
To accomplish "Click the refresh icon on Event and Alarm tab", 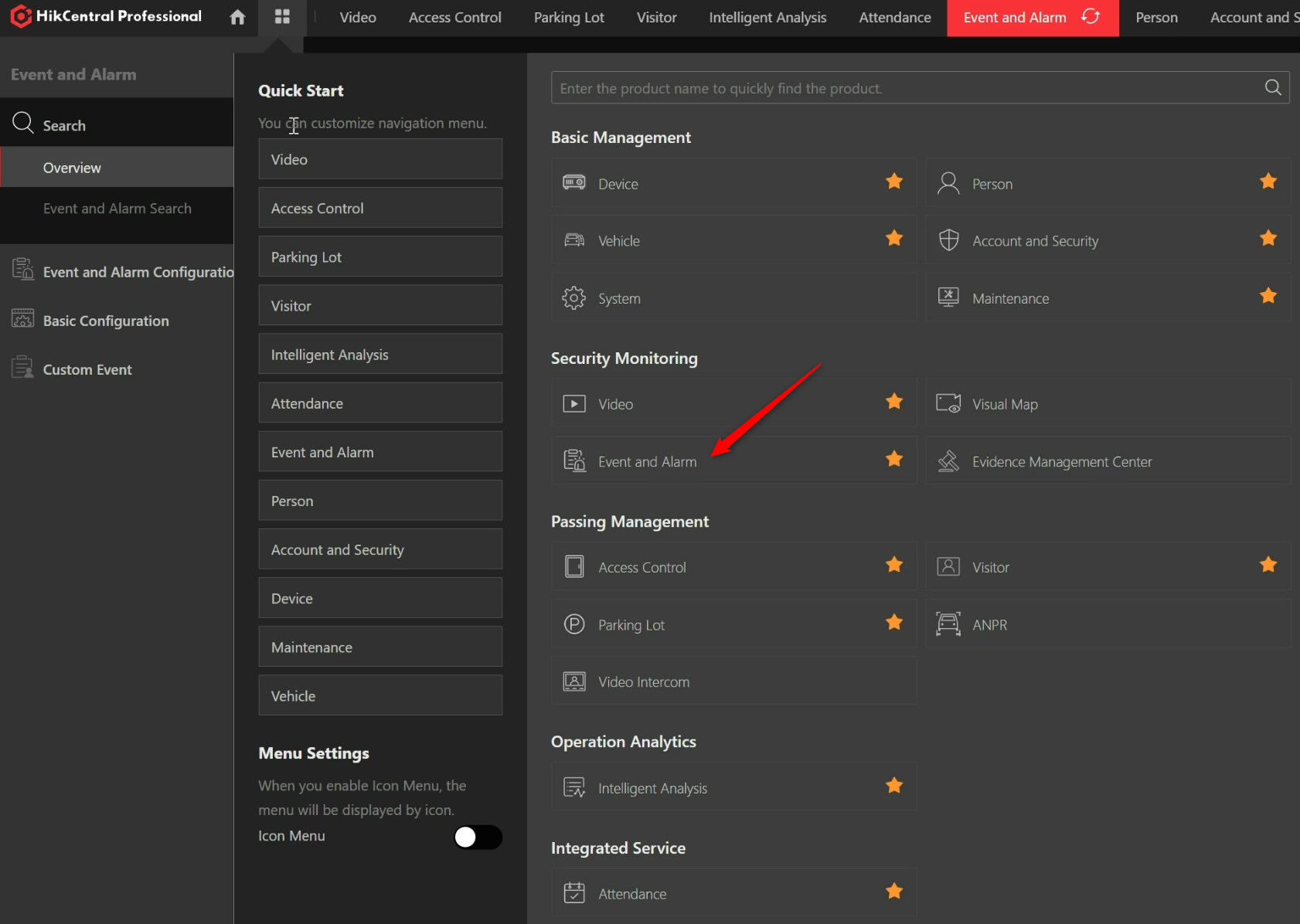I will tap(1091, 16).
